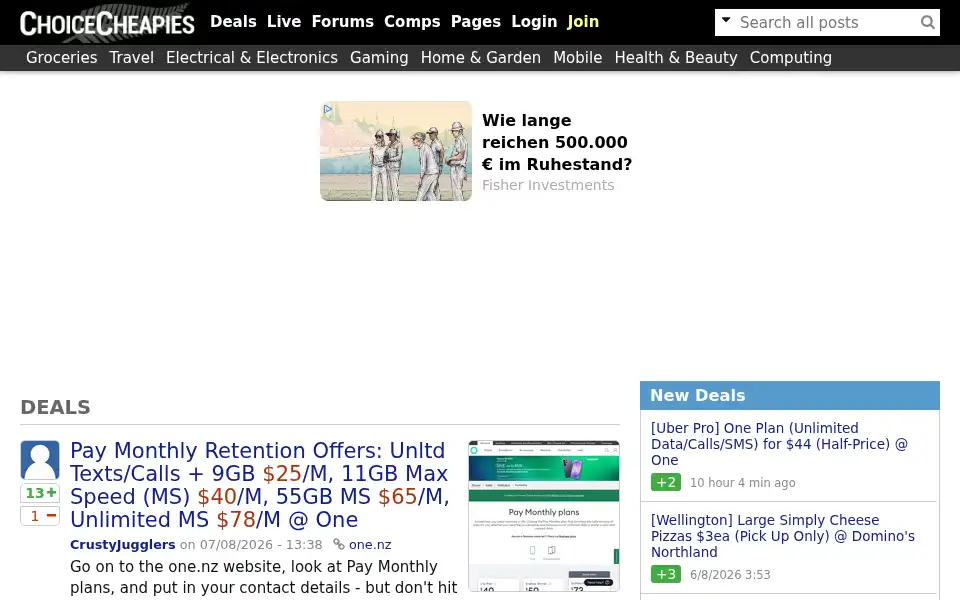Click the ChoiceCheapies logo
The height and width of the screenshot is (600, 960).
pyautogui.click(x=107, y=23)
